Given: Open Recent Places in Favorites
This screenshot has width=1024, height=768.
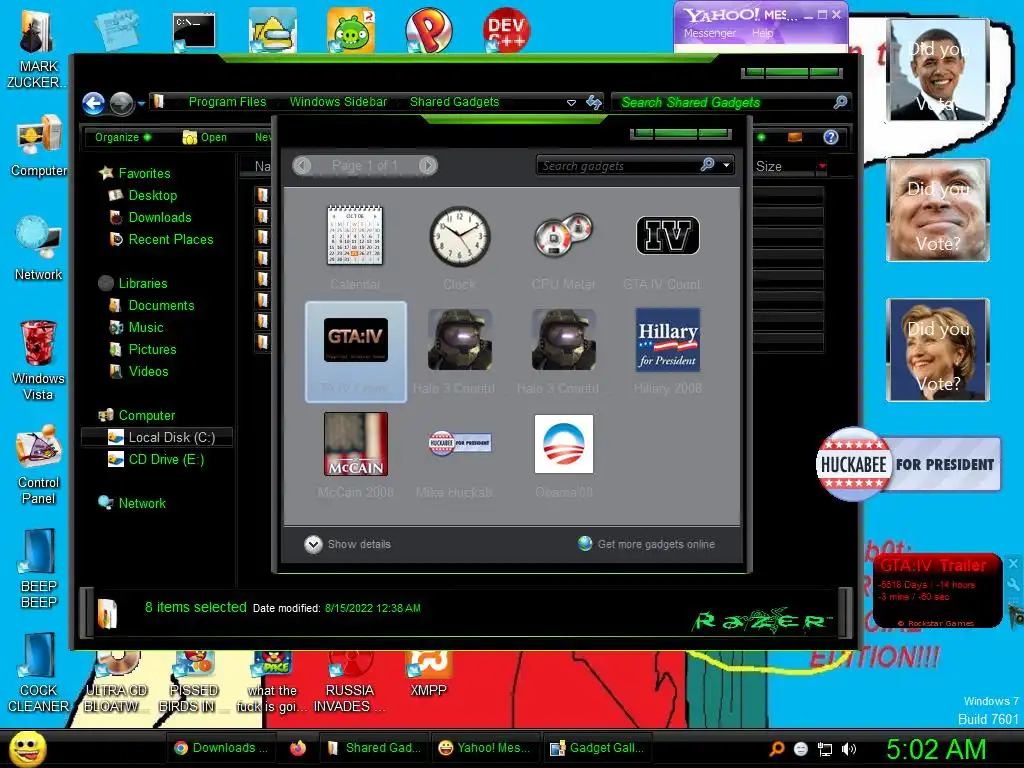Looking at the screenshot, I should click(161, 240).
